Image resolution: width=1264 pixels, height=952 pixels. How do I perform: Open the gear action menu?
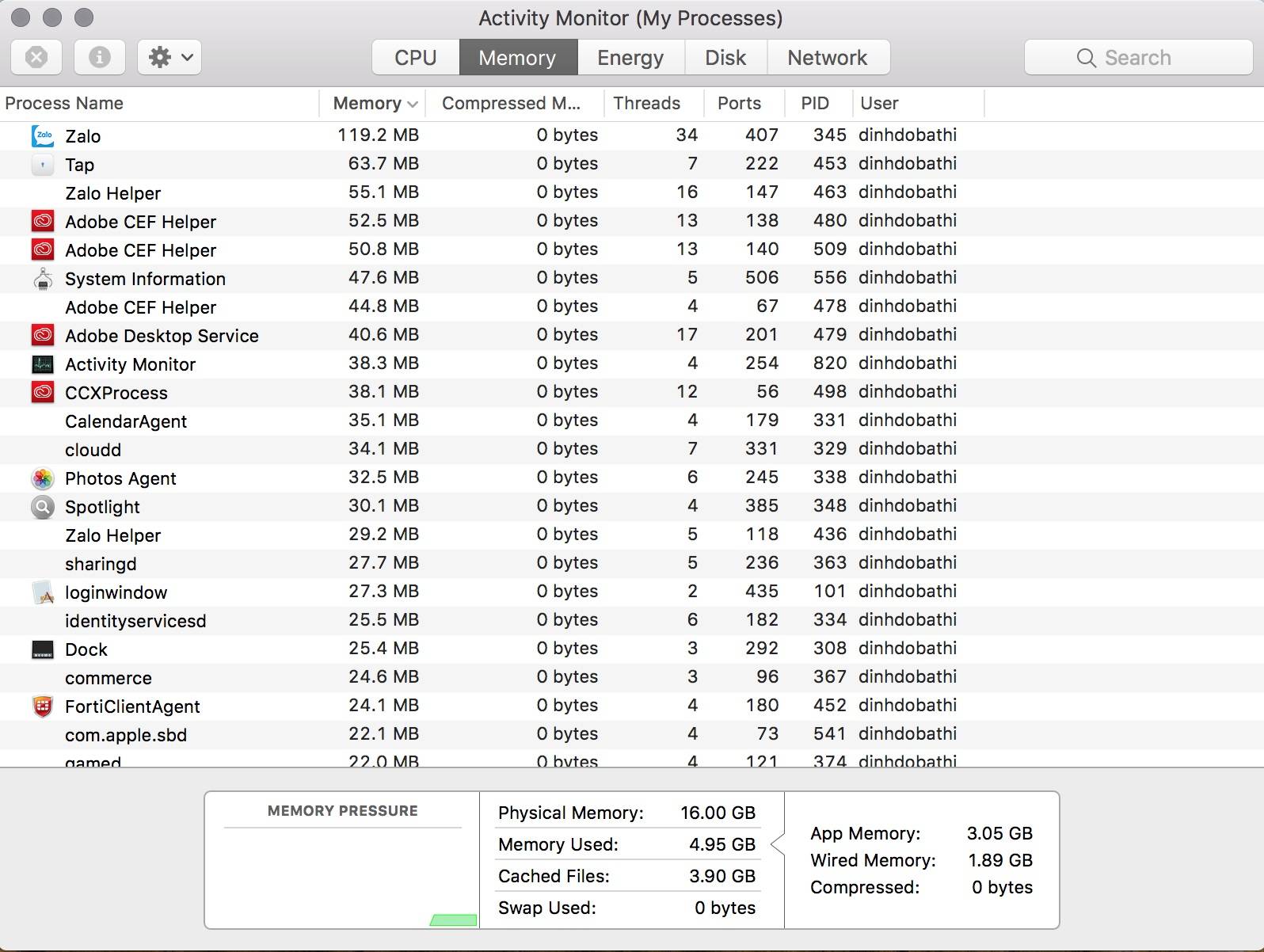169,57
